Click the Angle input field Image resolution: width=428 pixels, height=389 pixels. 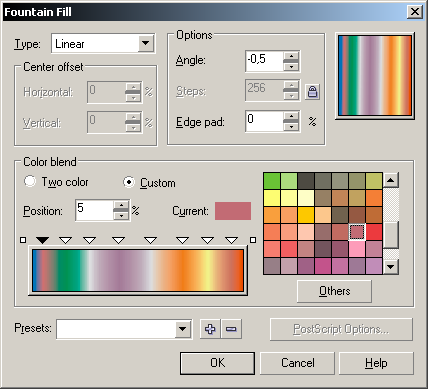[x=264, y=61]
